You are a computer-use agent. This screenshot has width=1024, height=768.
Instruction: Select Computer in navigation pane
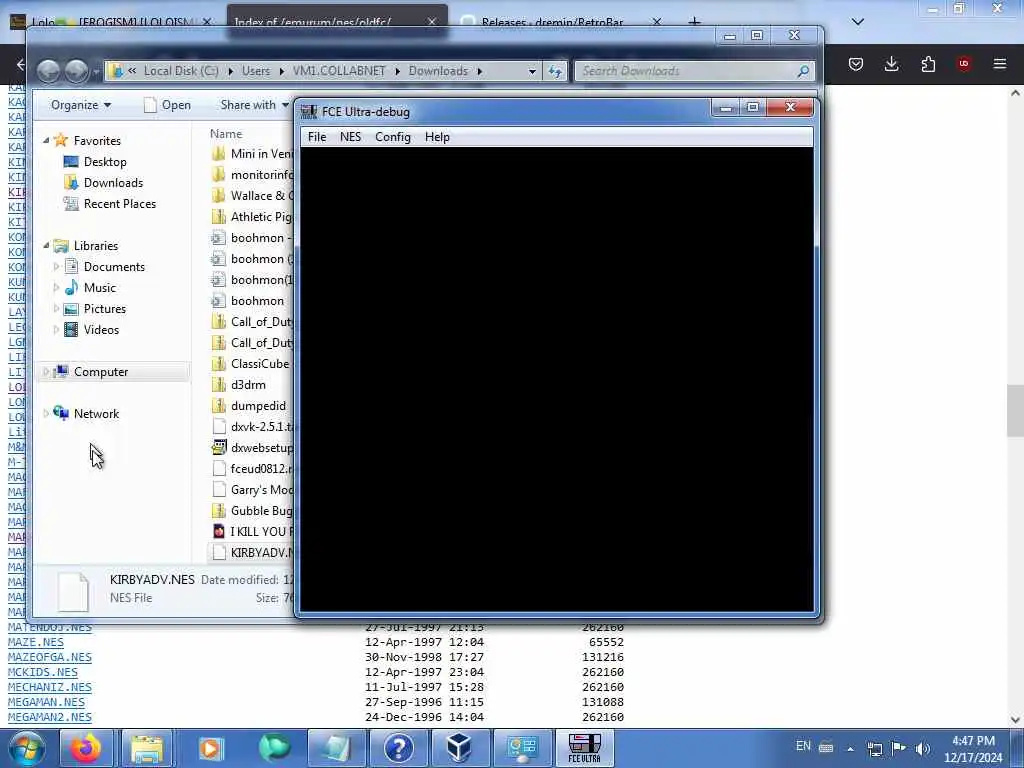[x=101, y=372]
